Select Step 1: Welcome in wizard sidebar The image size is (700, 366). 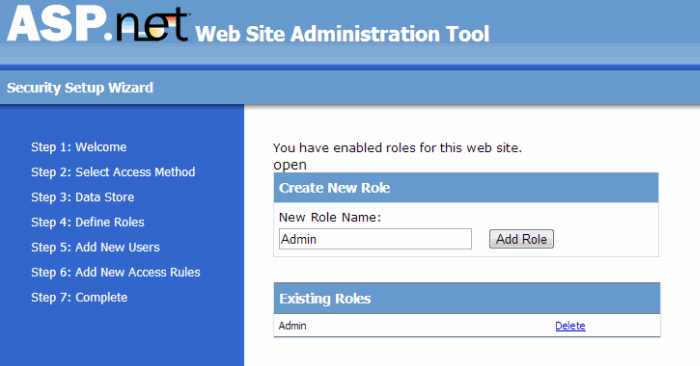point(79,147)
